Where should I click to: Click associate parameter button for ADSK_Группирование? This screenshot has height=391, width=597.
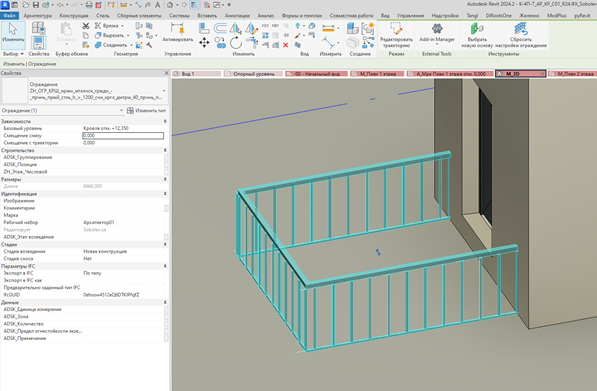(x=166, y=157)
